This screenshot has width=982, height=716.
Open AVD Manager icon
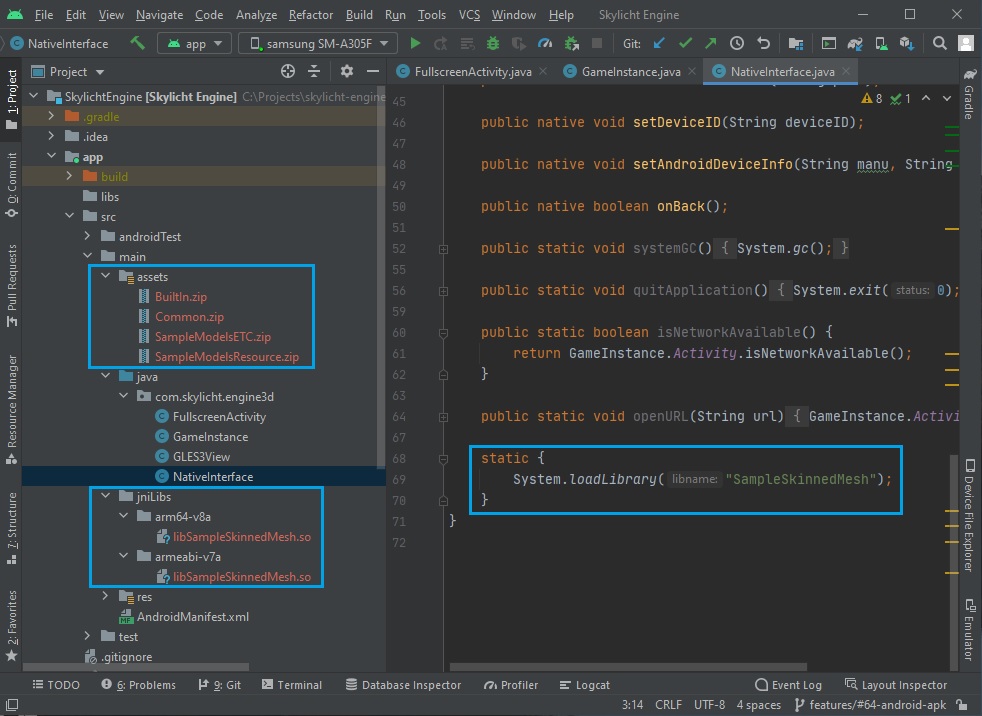click(x=881, y=43)
